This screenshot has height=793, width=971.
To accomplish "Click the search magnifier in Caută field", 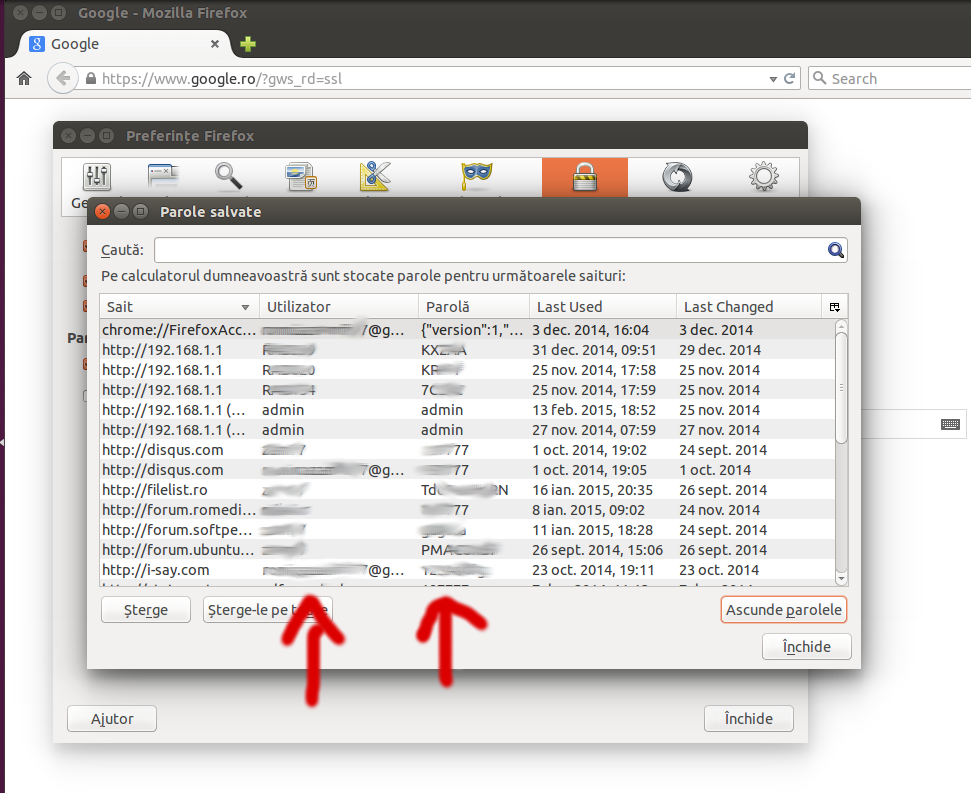I will coord(835,250).
